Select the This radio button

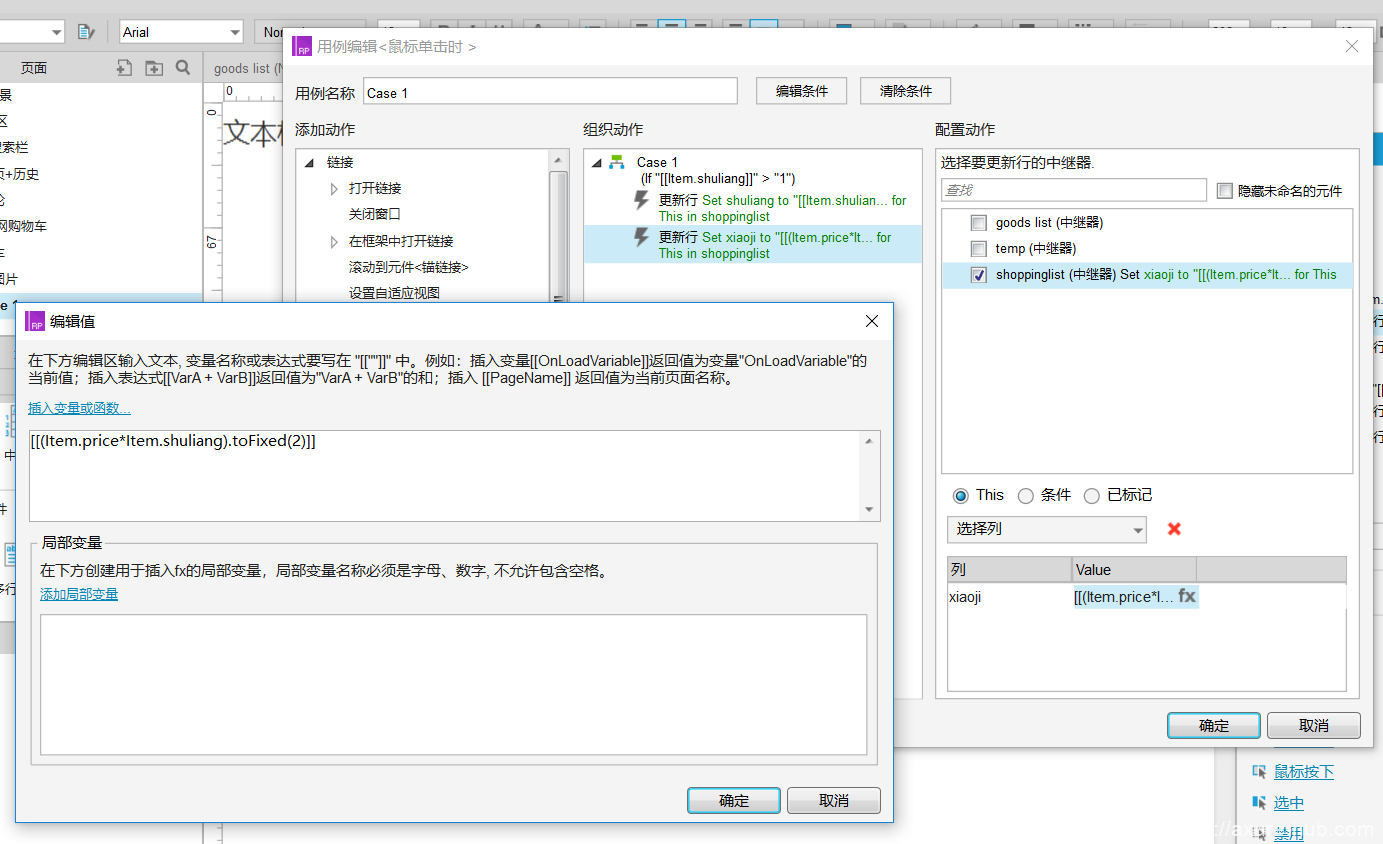click(x=961, y=495)
